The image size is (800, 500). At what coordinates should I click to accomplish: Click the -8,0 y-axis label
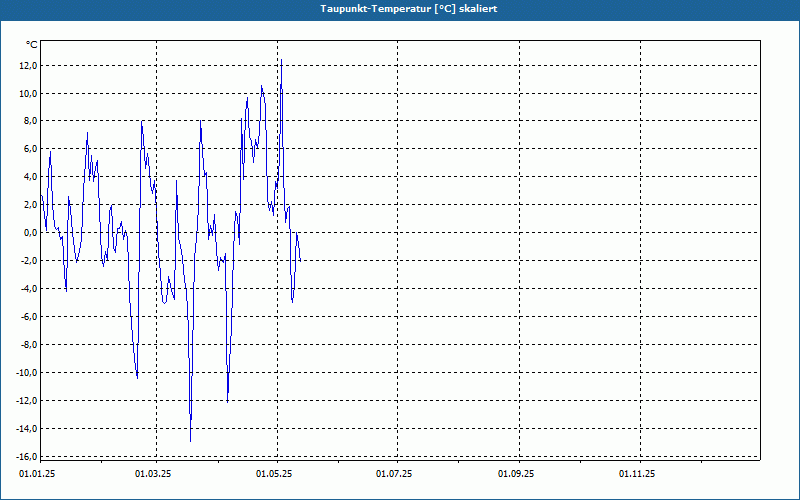29,344
